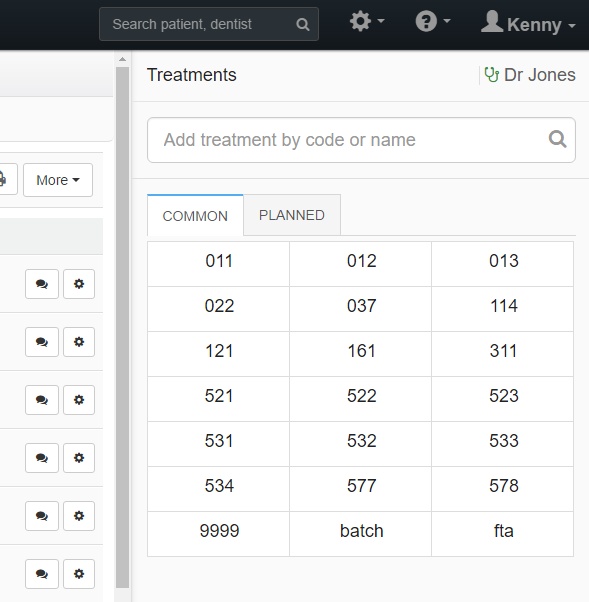Open the More dropdown button
Image resolution: width=589 pixels, height=602 pixels.
click(x=58, y=180)
